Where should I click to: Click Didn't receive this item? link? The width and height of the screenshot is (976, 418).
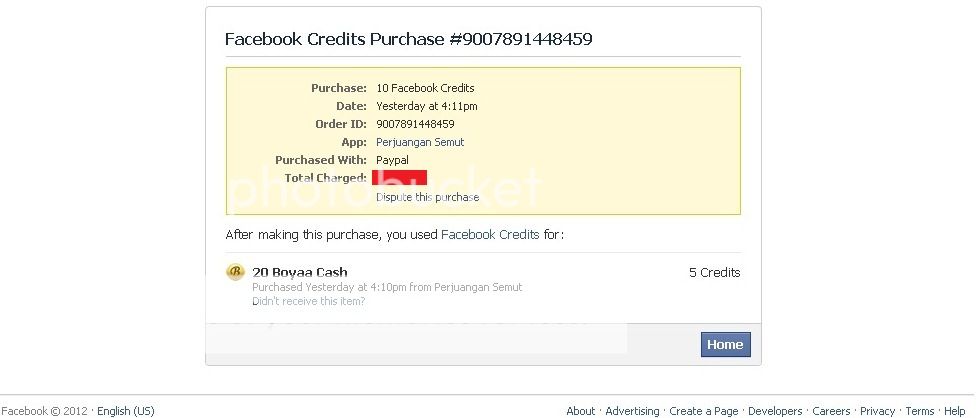tap(308, 302)
